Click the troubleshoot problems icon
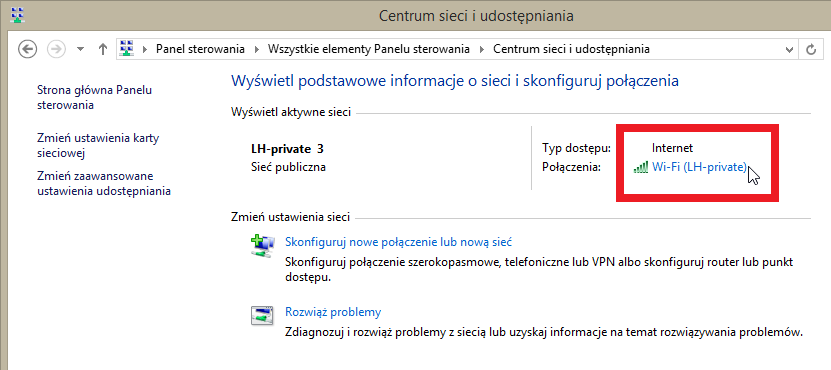The height and width of the screenshot is (370, 831). point(262,315)
